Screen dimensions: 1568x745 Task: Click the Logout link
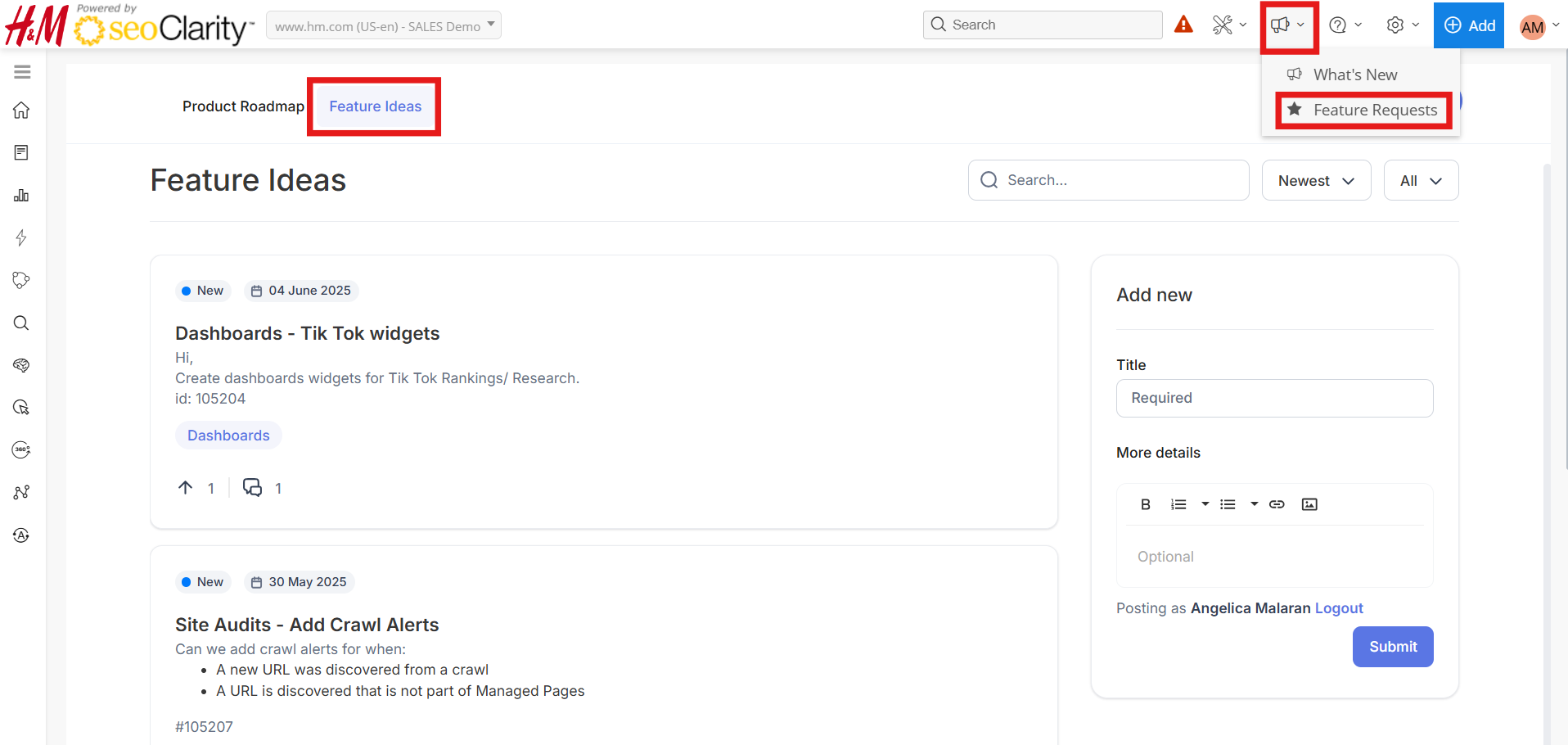1339,608
